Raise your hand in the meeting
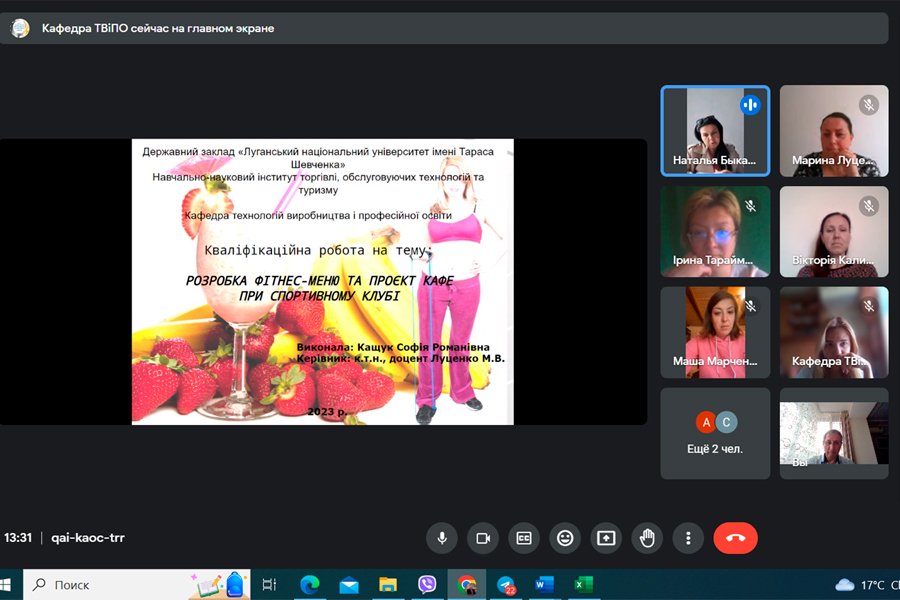 tap(647, 538)
